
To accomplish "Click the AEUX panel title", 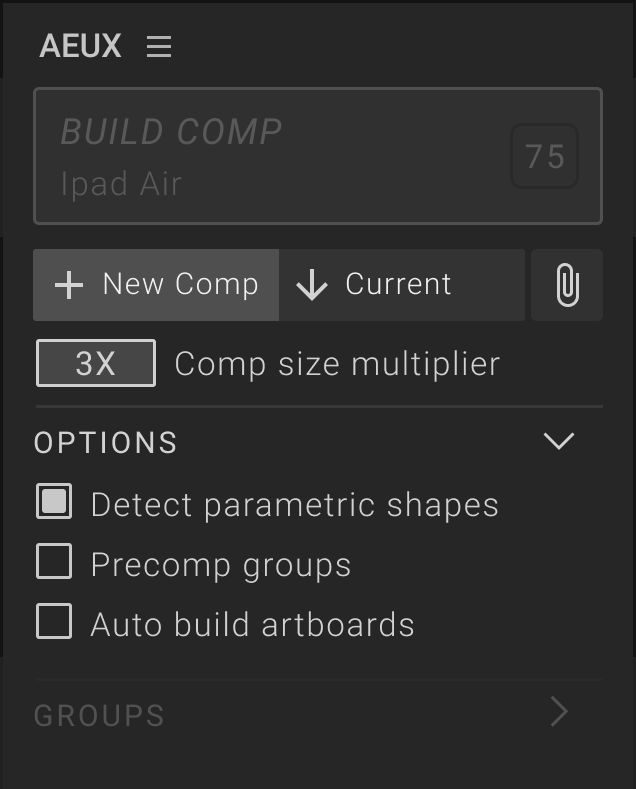I will 81,46.
